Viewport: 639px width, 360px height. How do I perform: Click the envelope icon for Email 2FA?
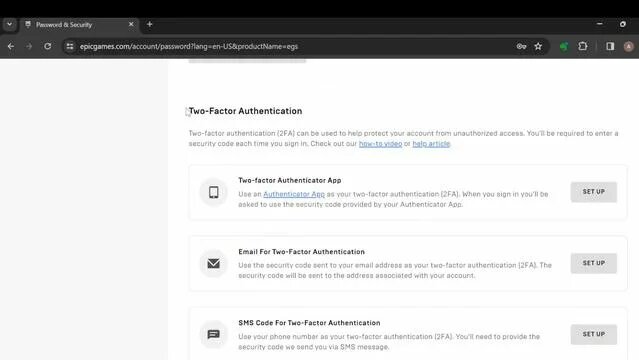click(214, 263)
